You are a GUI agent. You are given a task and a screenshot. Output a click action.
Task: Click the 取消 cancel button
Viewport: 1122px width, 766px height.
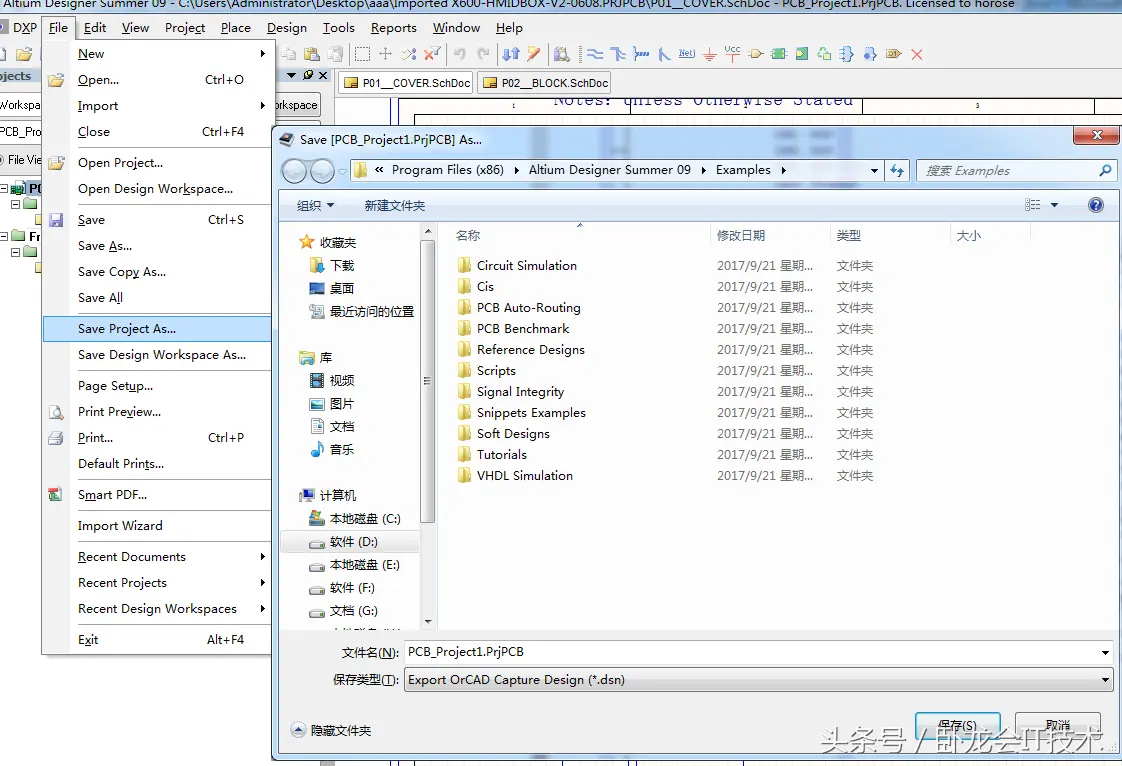(x=1058, y=725)
